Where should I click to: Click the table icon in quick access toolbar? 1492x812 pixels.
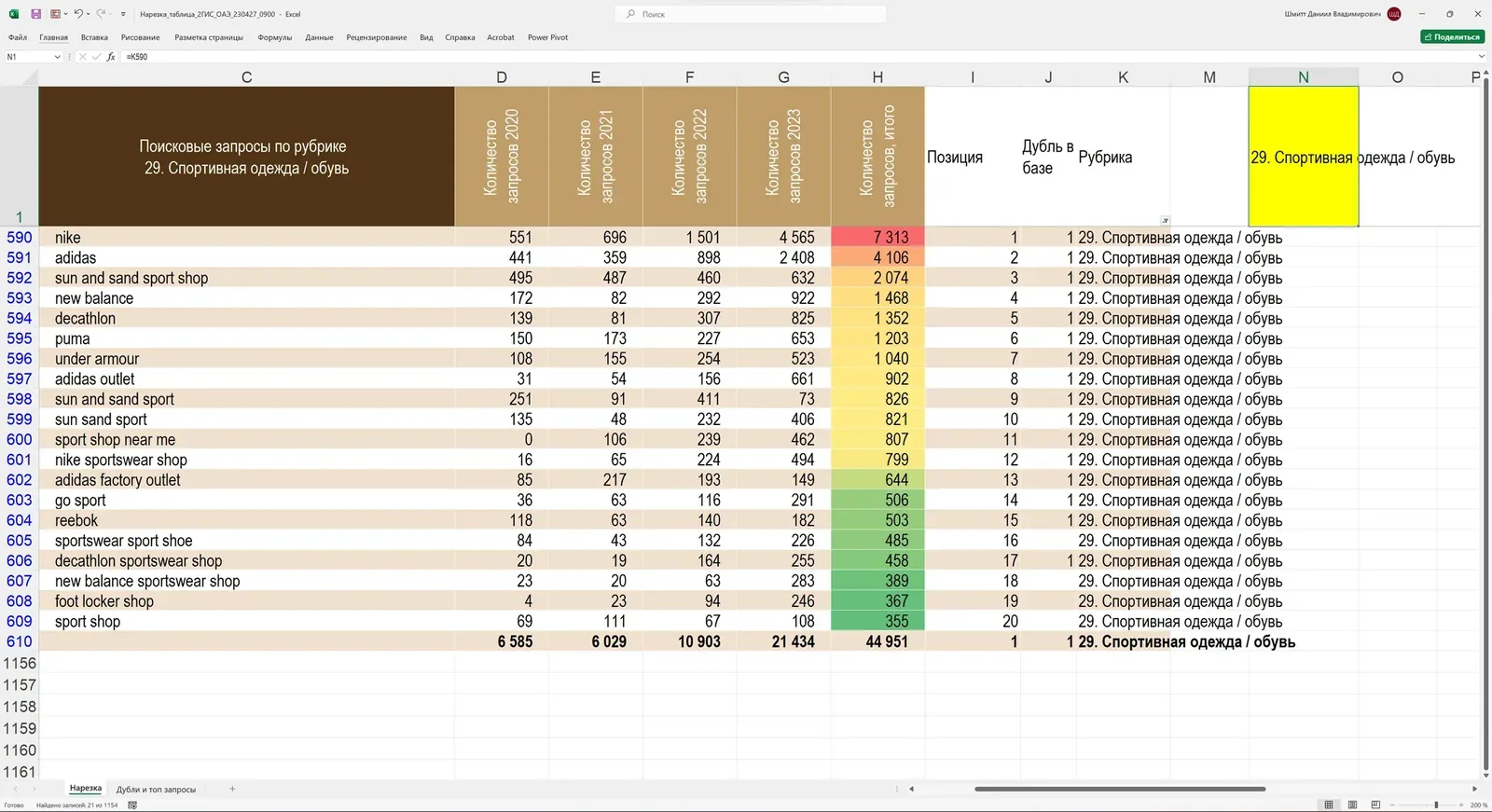click(55, 14)
